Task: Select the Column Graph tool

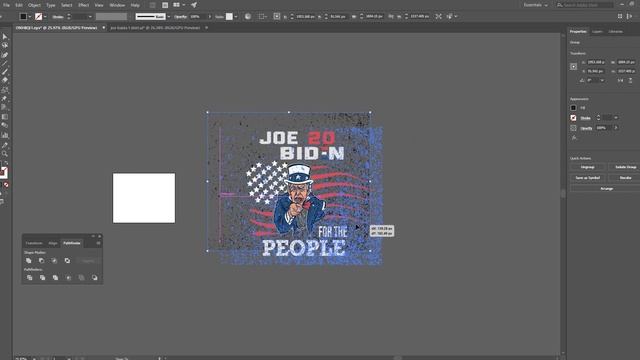Action: (5, 135)
